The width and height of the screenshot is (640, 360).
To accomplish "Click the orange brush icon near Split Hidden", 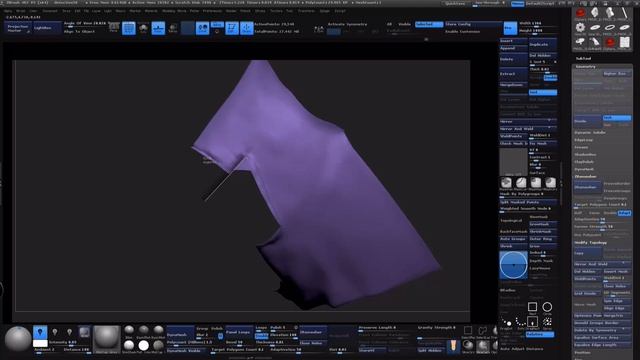I will point(453,346).
